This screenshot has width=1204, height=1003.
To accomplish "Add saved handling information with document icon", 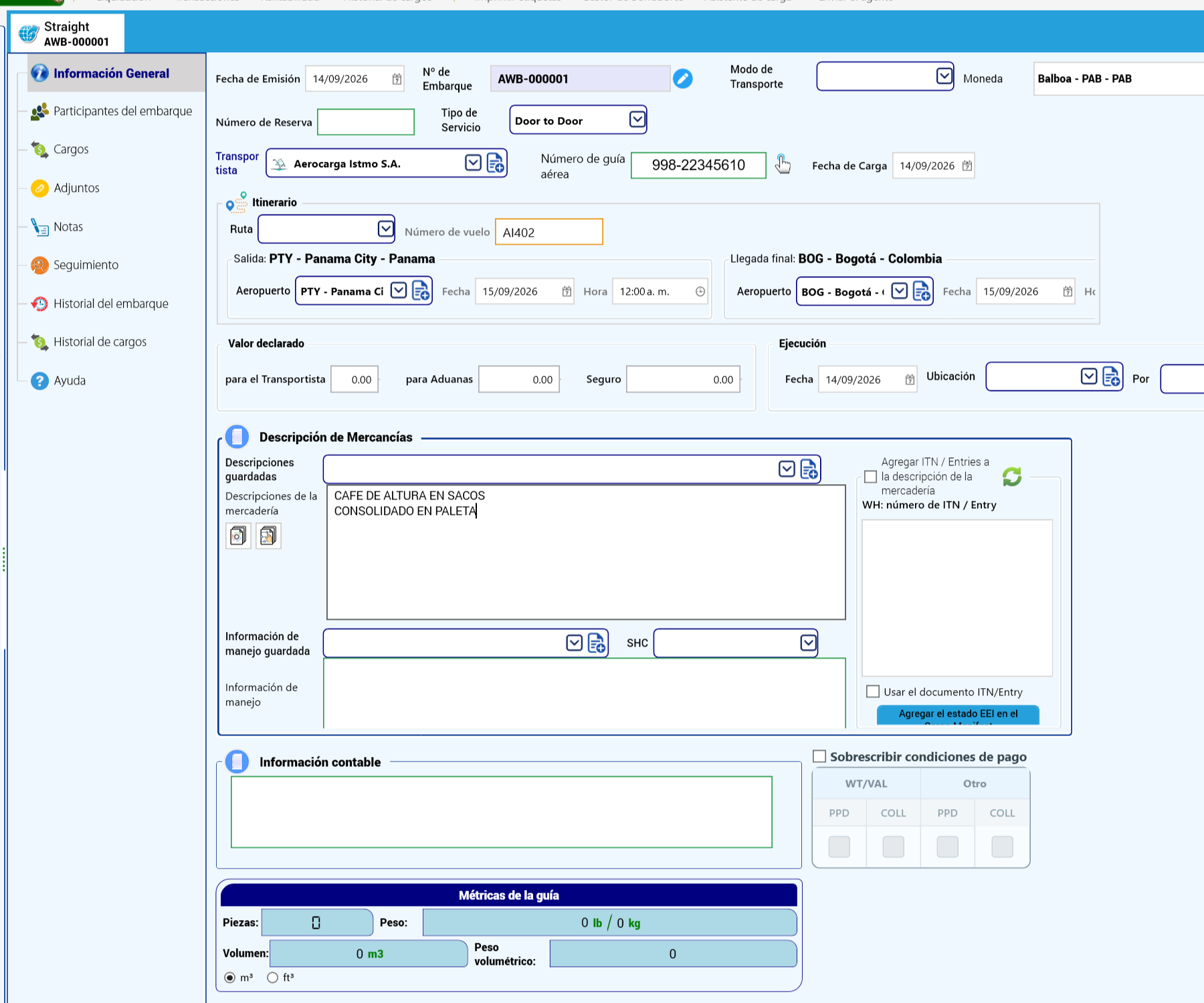I will tap(597, 643).
